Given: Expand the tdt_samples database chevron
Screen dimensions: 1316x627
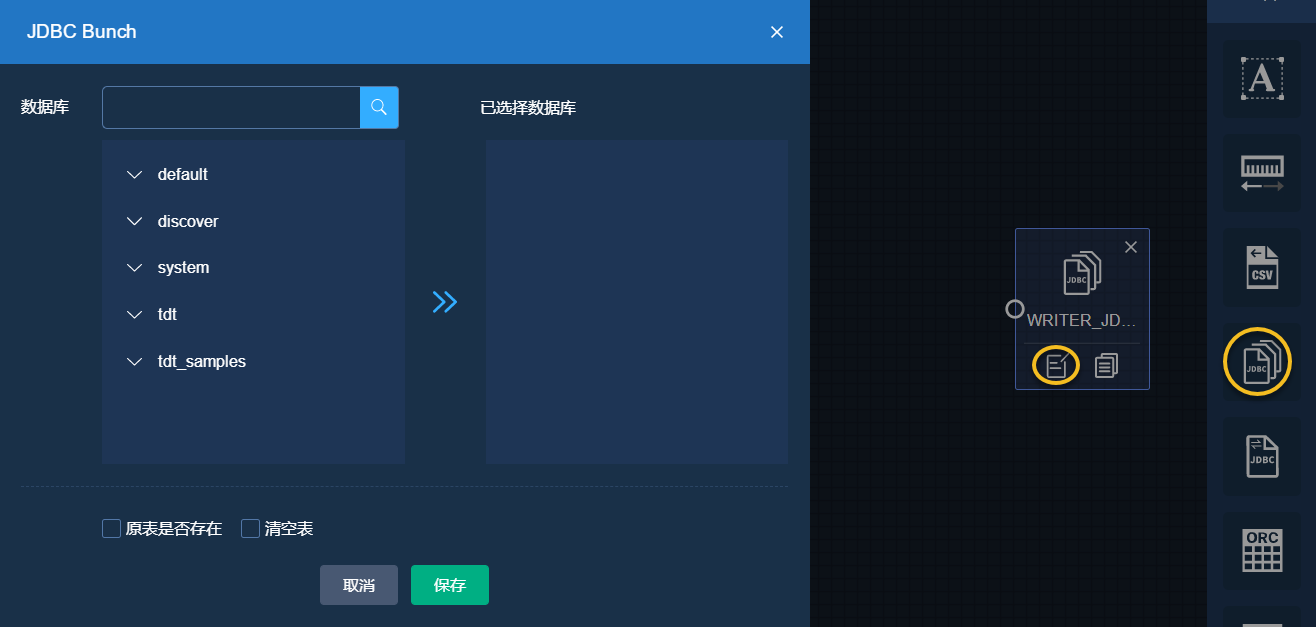Looking at the screenshot, I should point(135,361).
